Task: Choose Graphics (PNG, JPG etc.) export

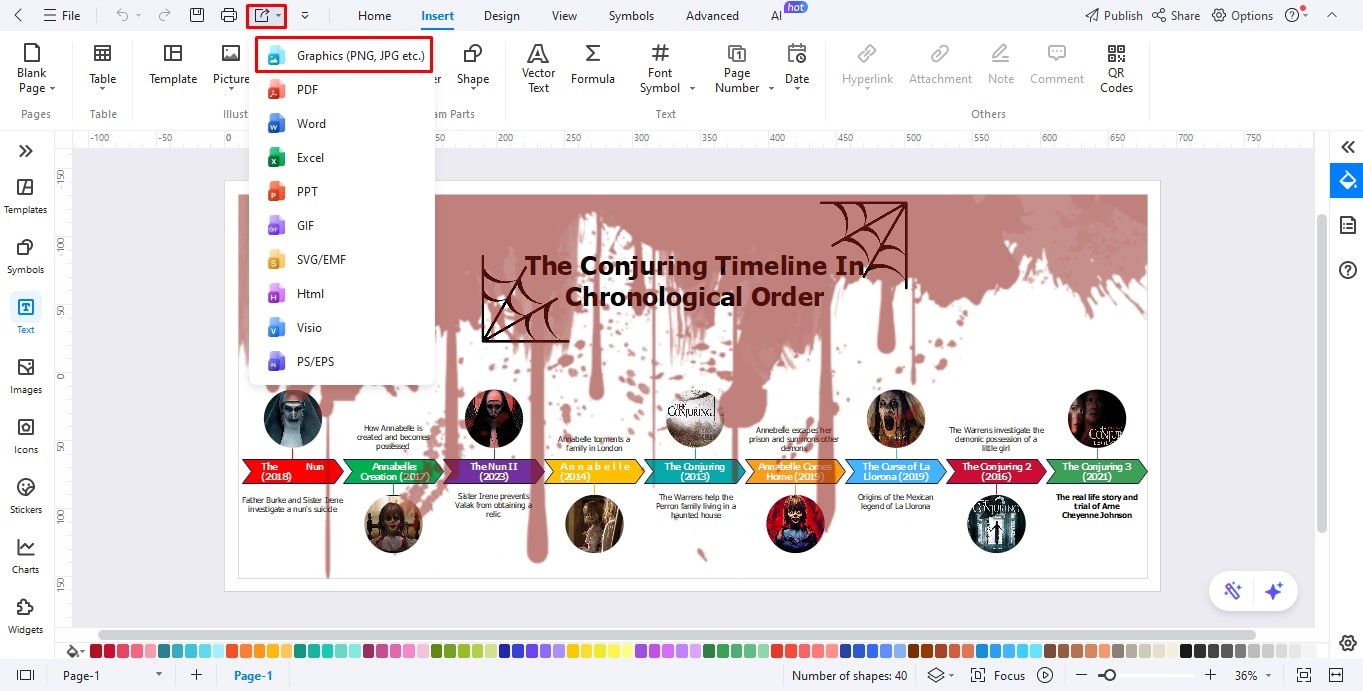Action: pos(344,56)
